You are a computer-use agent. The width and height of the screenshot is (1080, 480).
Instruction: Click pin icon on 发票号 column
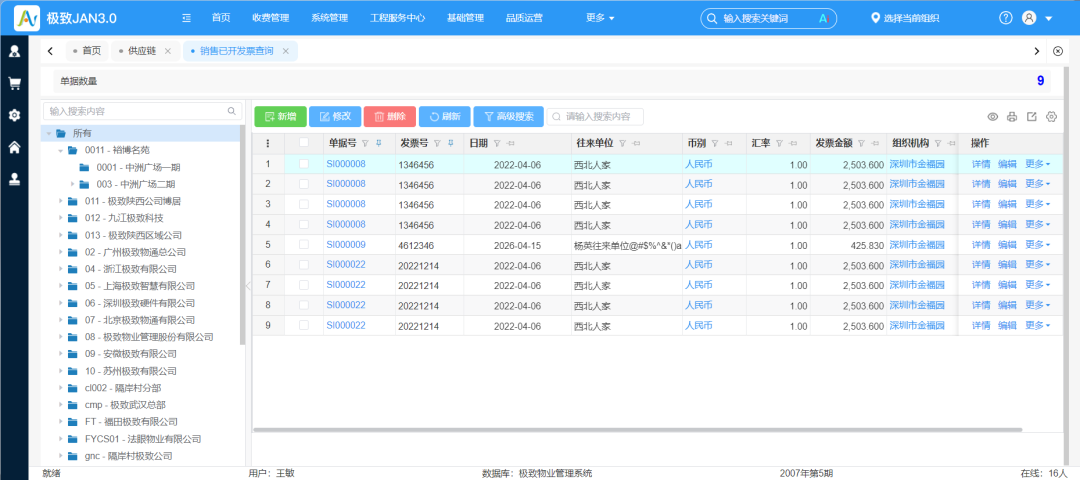(x=450, y=143)
